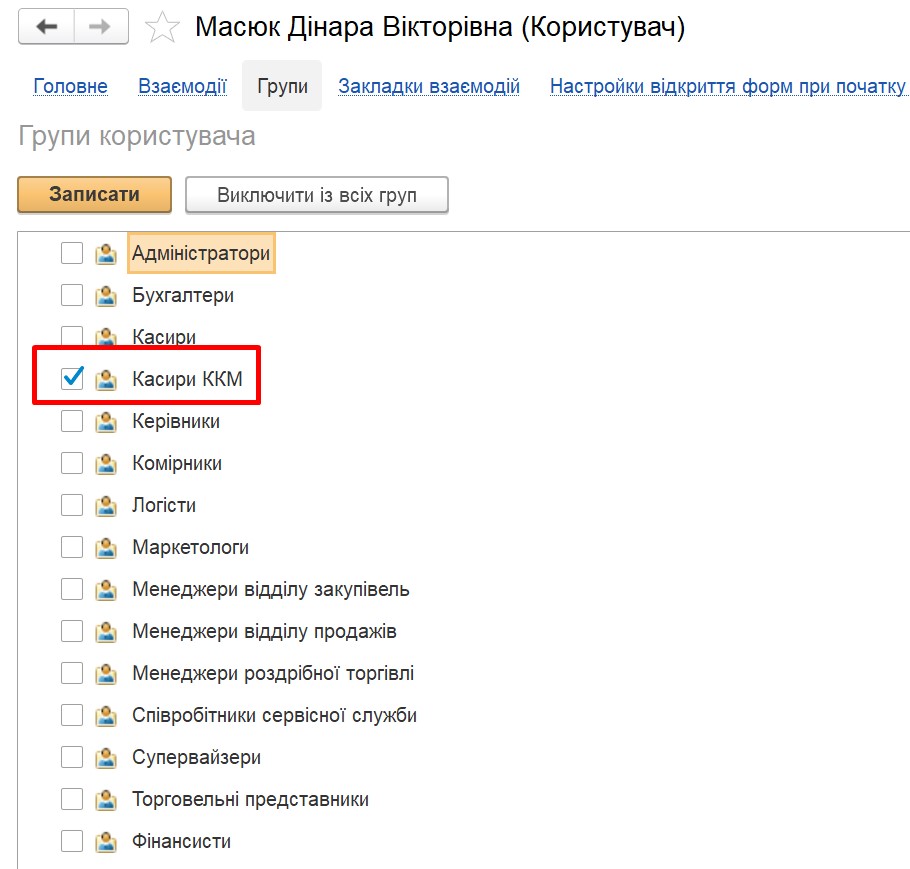Click the group icon next to Супервайзери
Viewport: 910px width, 869px height.
coord(106,757)
